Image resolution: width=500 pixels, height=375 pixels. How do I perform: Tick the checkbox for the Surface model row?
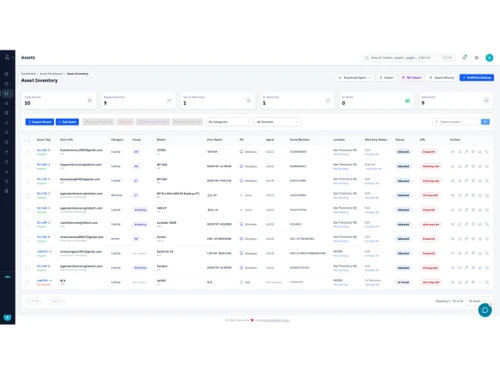point(27,268)
